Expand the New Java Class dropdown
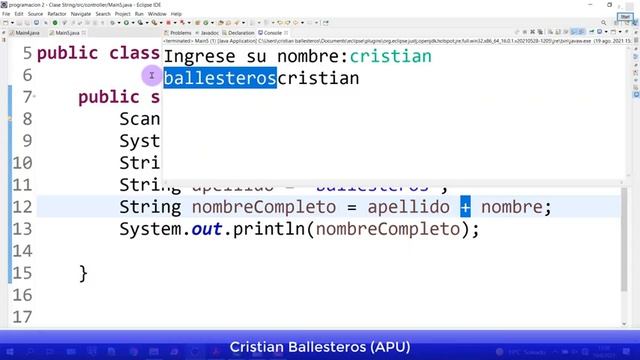The height and width of the screenshot is (360, 640). pyautogui.click(x=212, y=23)
